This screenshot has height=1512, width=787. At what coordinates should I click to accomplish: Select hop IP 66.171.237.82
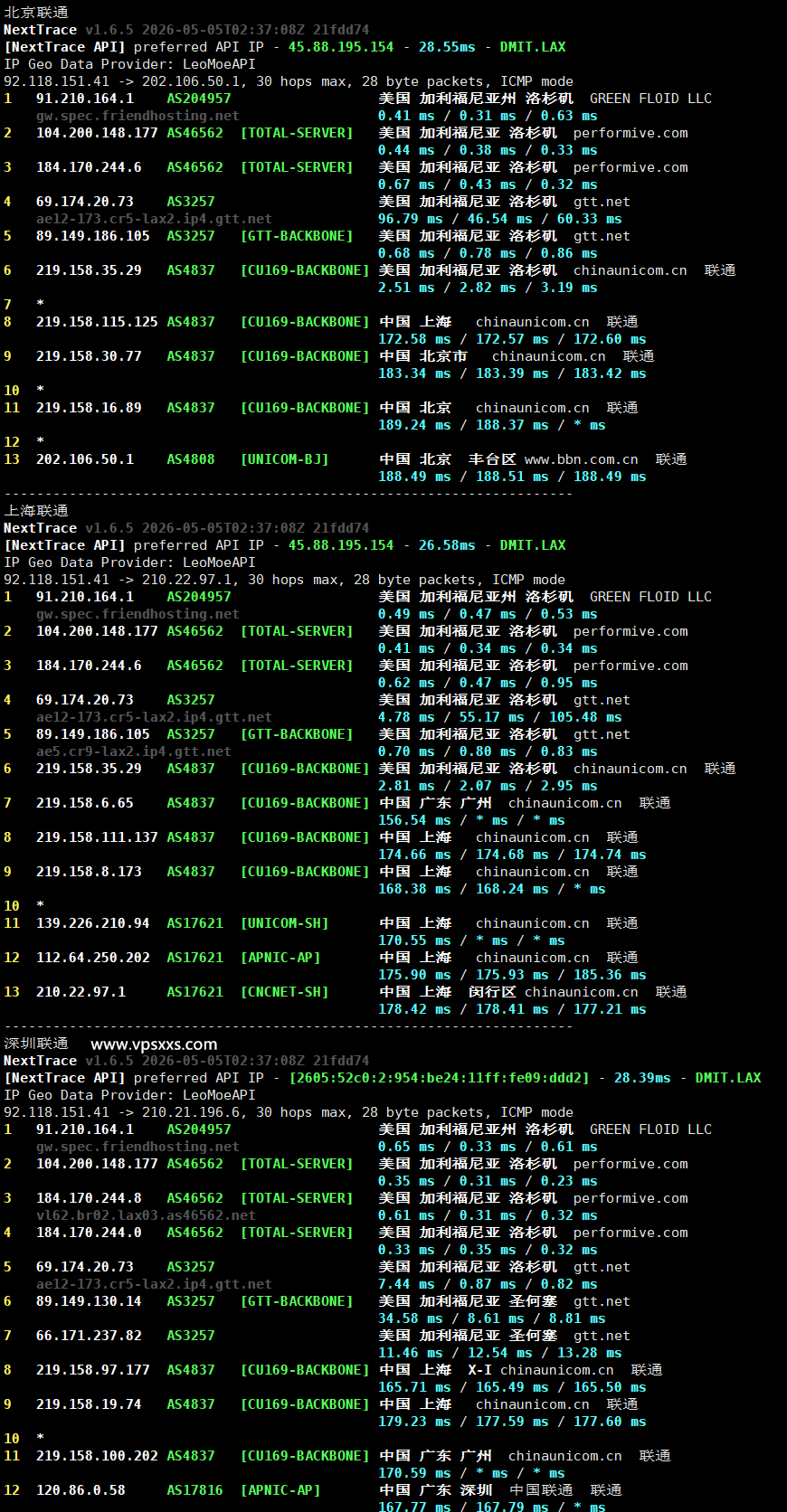89,1336
